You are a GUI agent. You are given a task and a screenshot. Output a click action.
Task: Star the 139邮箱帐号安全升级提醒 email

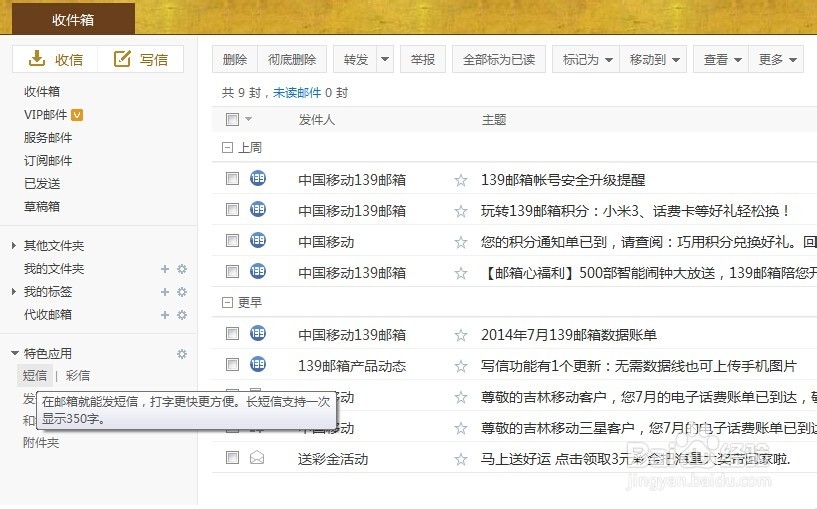tap(461, 180)
